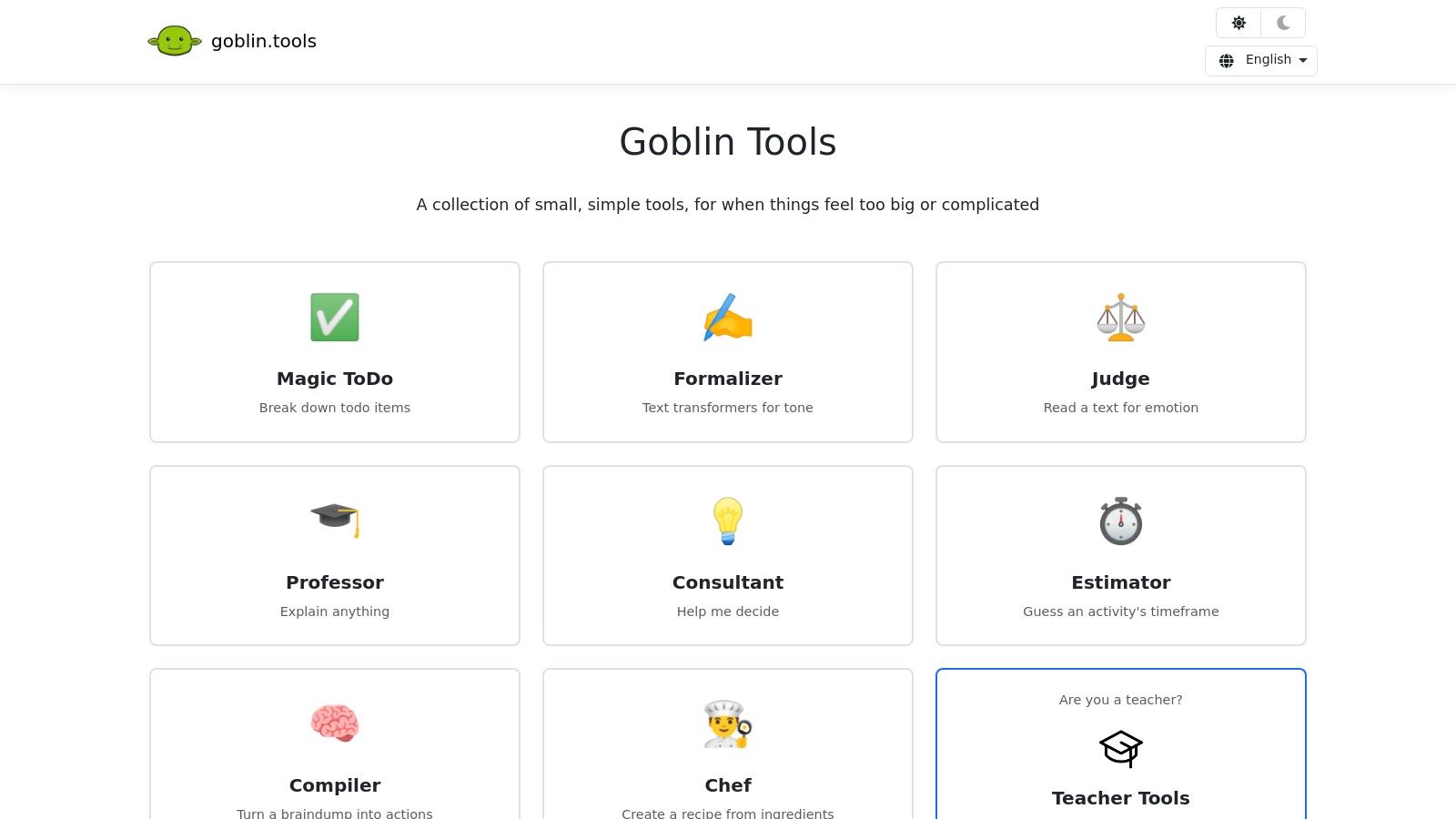Open the Estimator tool
This screenshot has width=1456, height=819.
point(1121,556)
